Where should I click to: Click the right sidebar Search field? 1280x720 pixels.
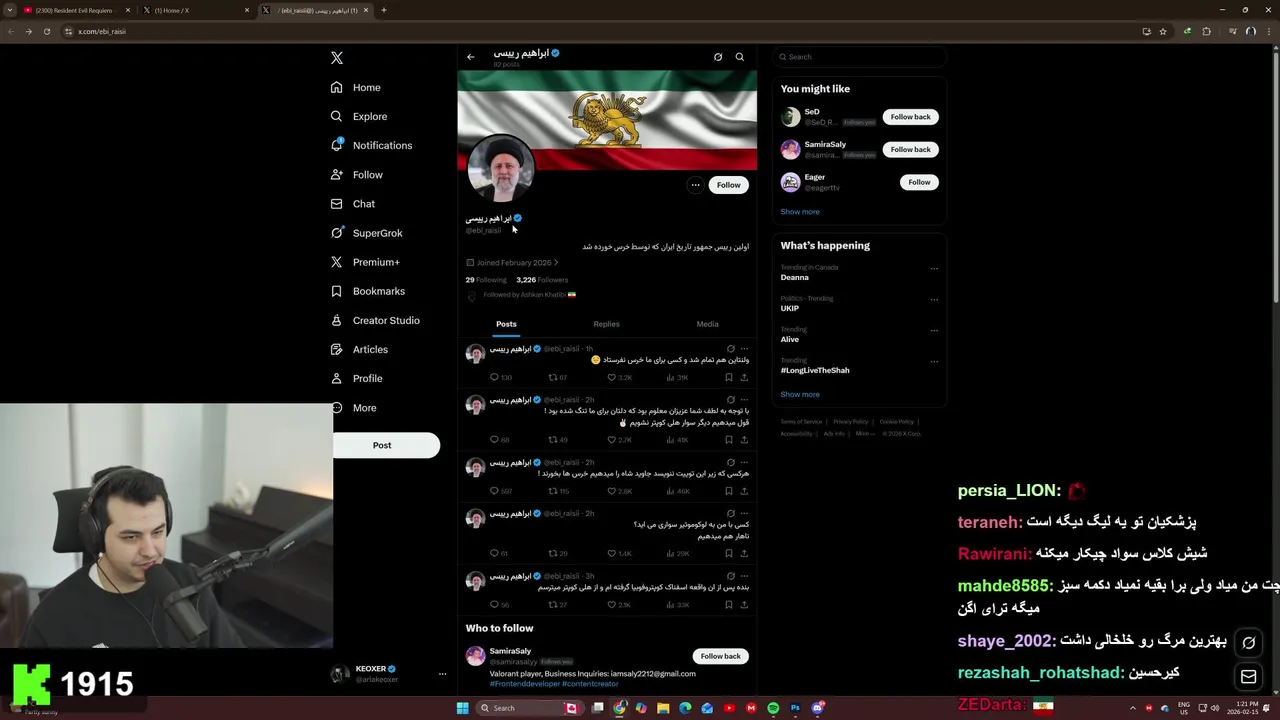(x=859, y=57)
